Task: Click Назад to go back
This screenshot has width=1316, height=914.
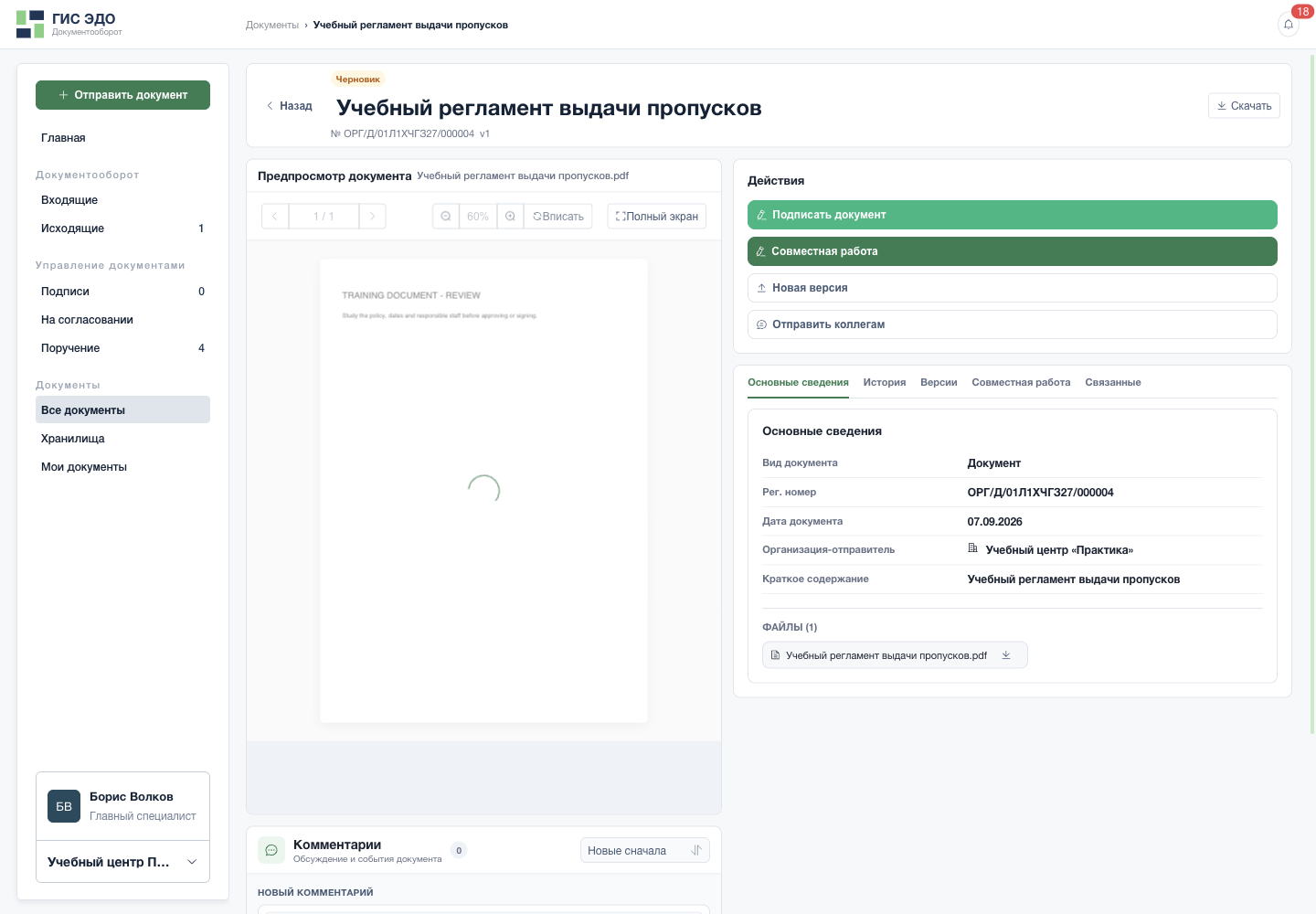Action: coord(289,106)
